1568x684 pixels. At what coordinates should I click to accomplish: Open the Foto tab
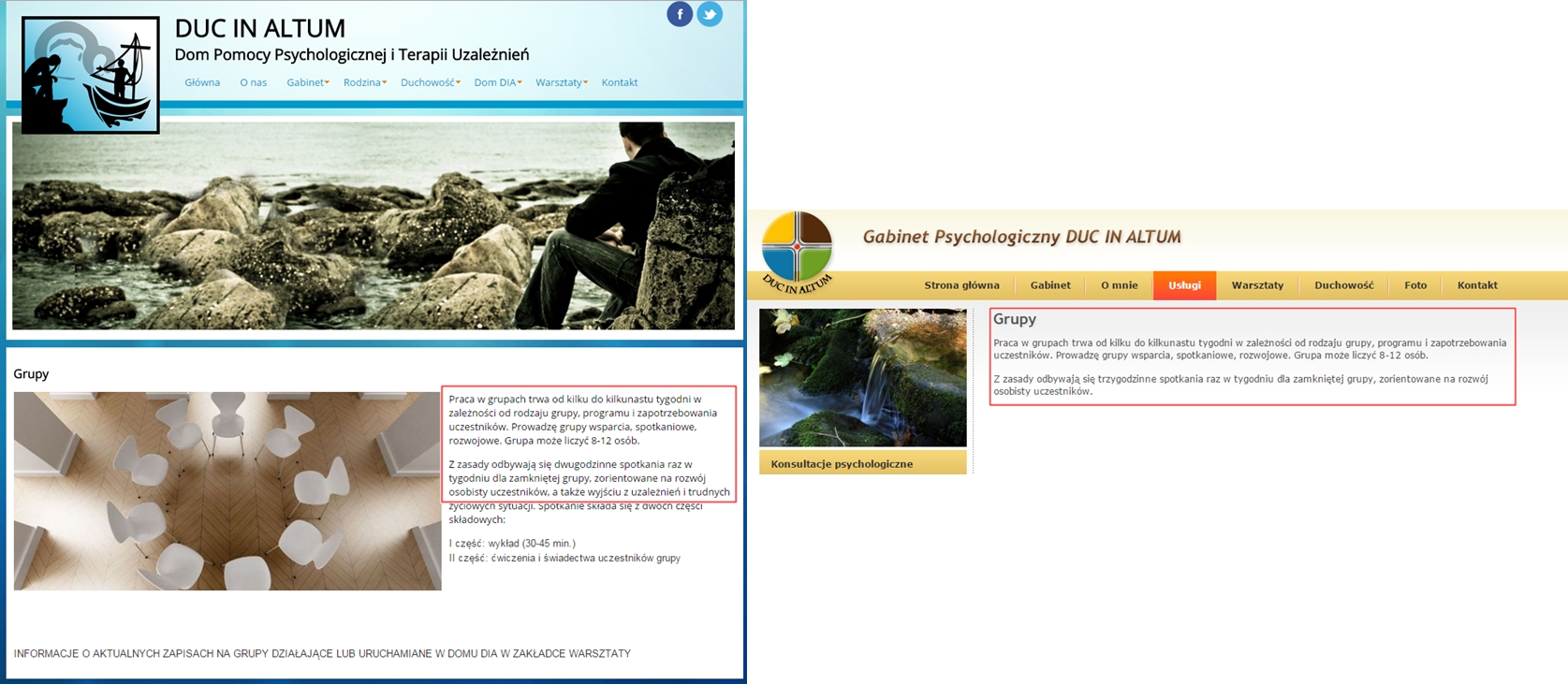click(1414, 285)
